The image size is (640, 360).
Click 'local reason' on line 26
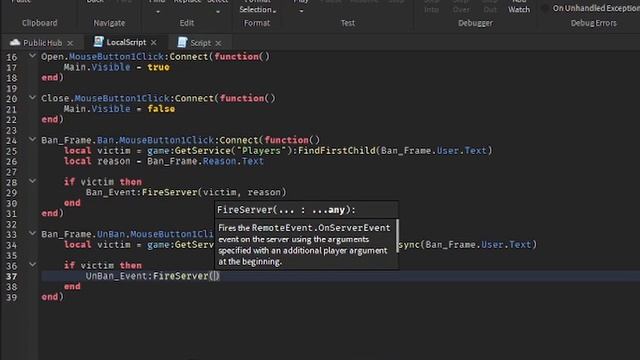pyautogui.click(x=97, y=161)
